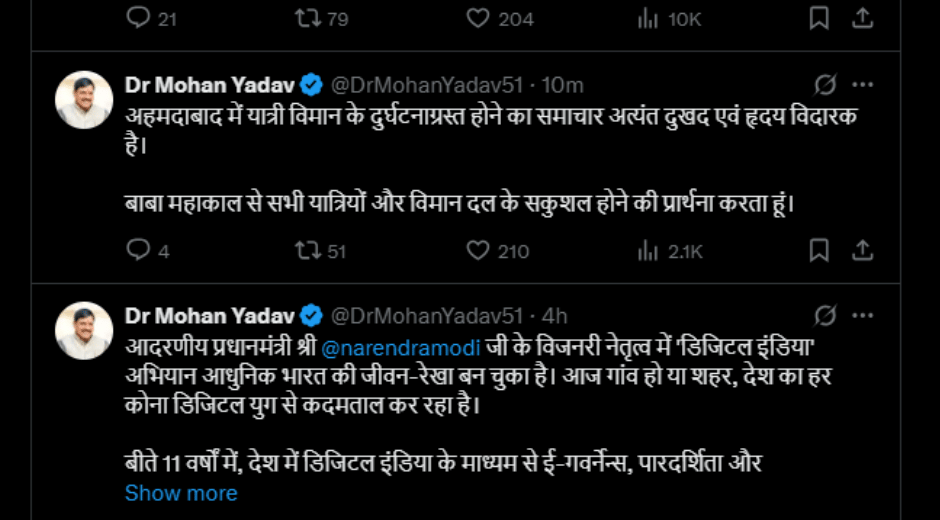The width and height of the screenshot is (940, 520).
Task: Share the top tweet with 10K views
Action: coord(862,18)
